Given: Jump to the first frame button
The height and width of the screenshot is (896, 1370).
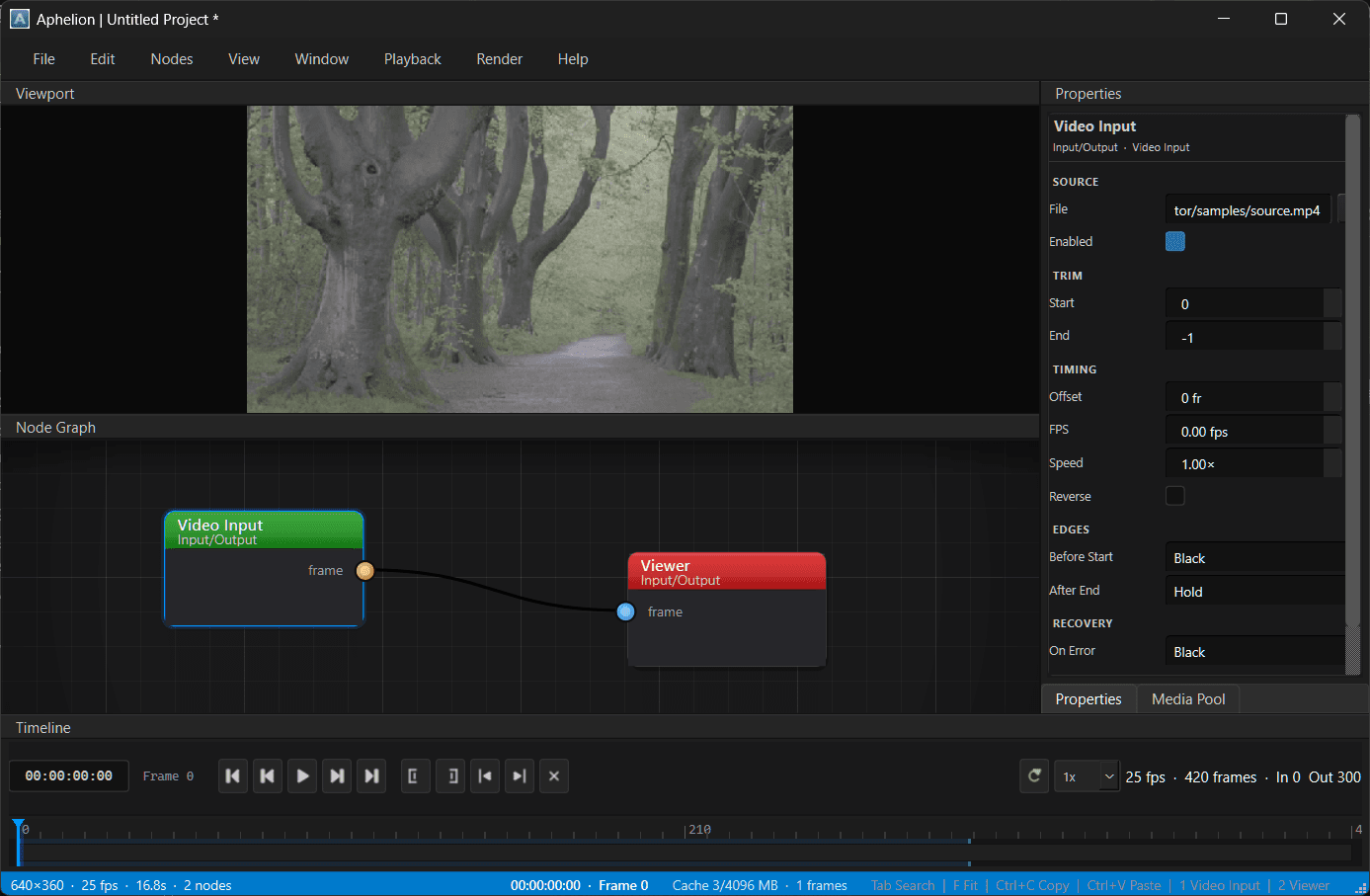Looking at the screenshot, I should click(233, 776).
